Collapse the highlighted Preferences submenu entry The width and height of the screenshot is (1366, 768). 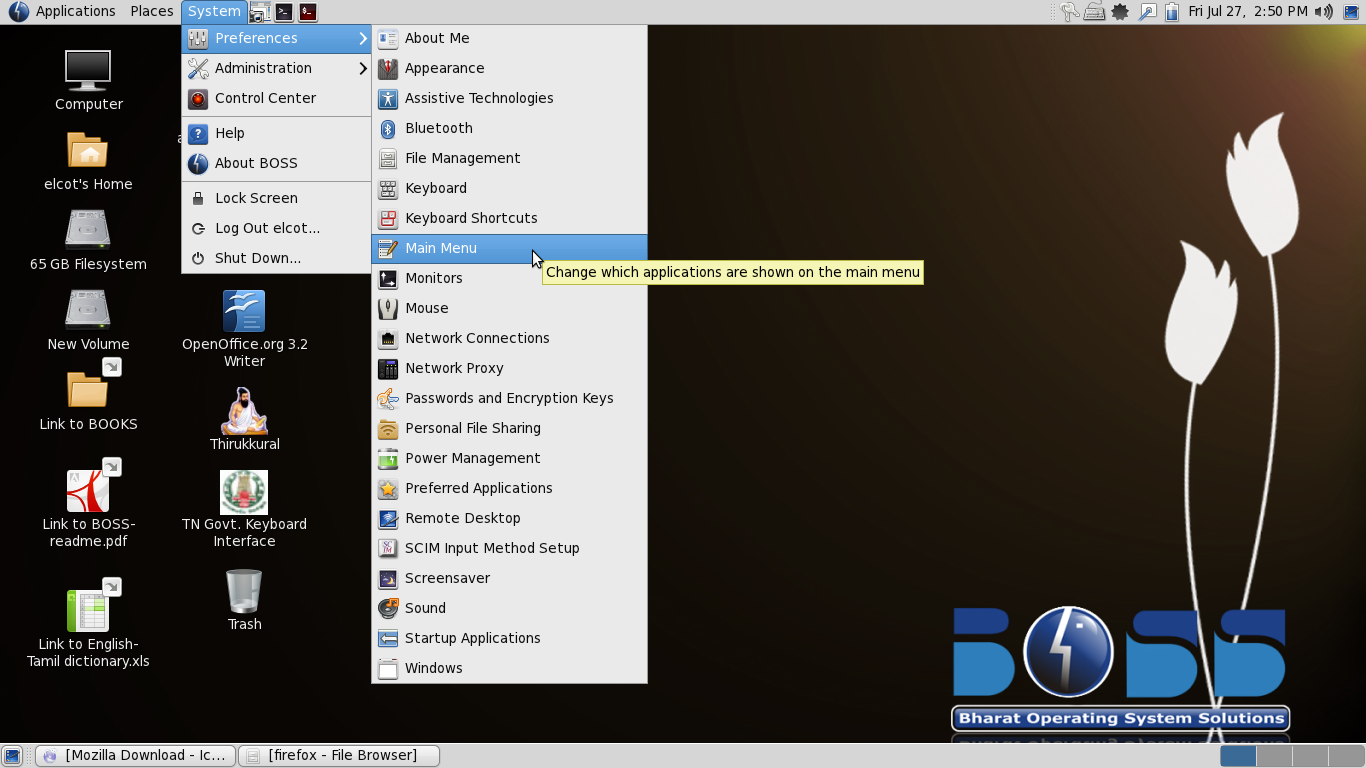(277, 38)
